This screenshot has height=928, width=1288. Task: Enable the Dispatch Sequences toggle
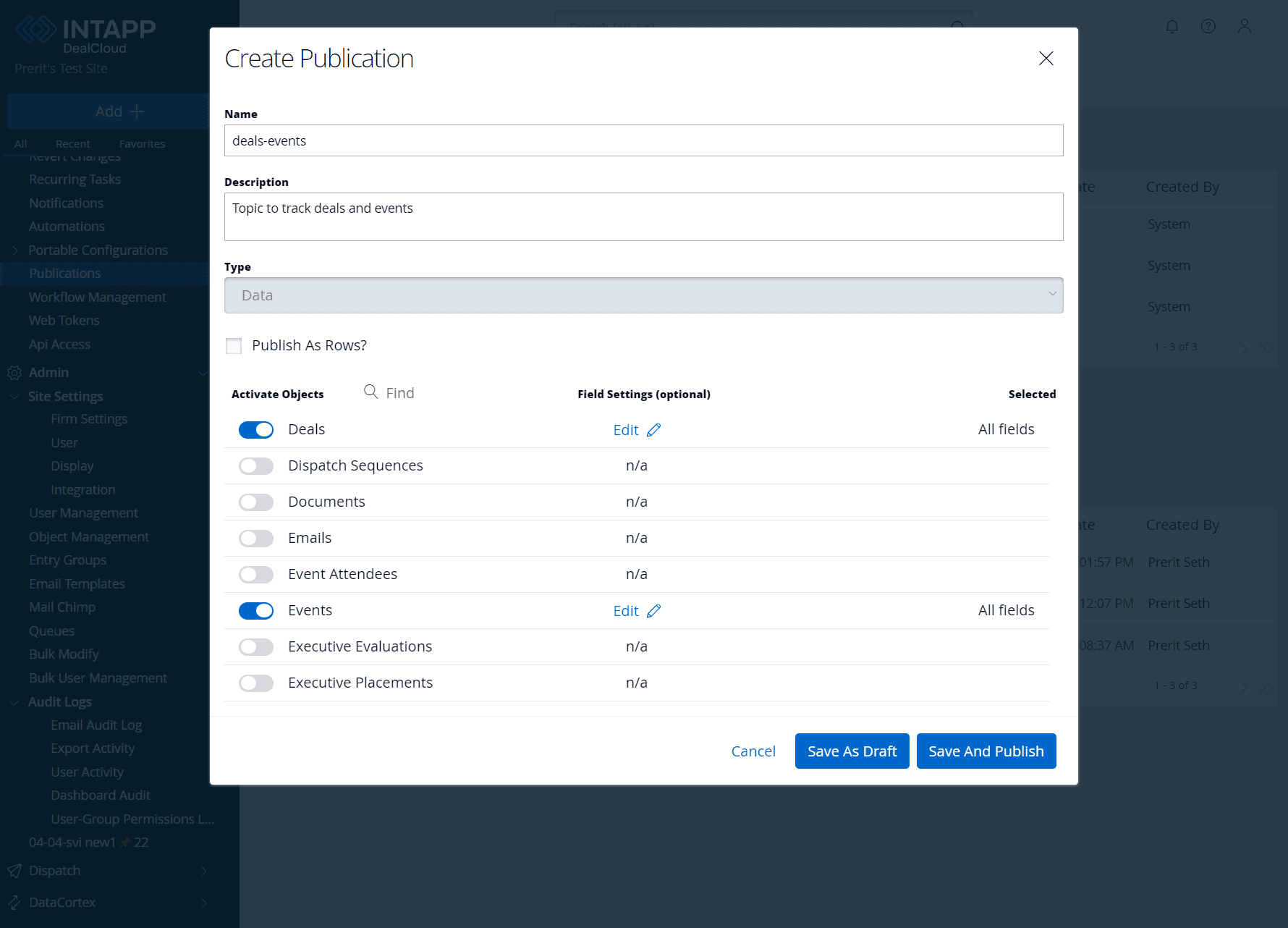point(256,466)
